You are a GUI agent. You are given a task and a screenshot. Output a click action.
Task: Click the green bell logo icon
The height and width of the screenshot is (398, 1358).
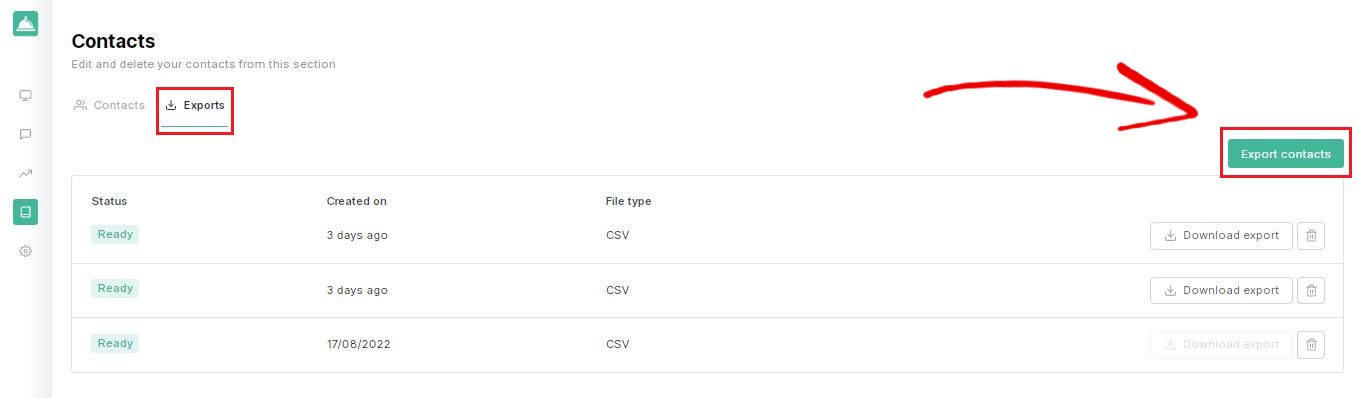coord(26,24)
